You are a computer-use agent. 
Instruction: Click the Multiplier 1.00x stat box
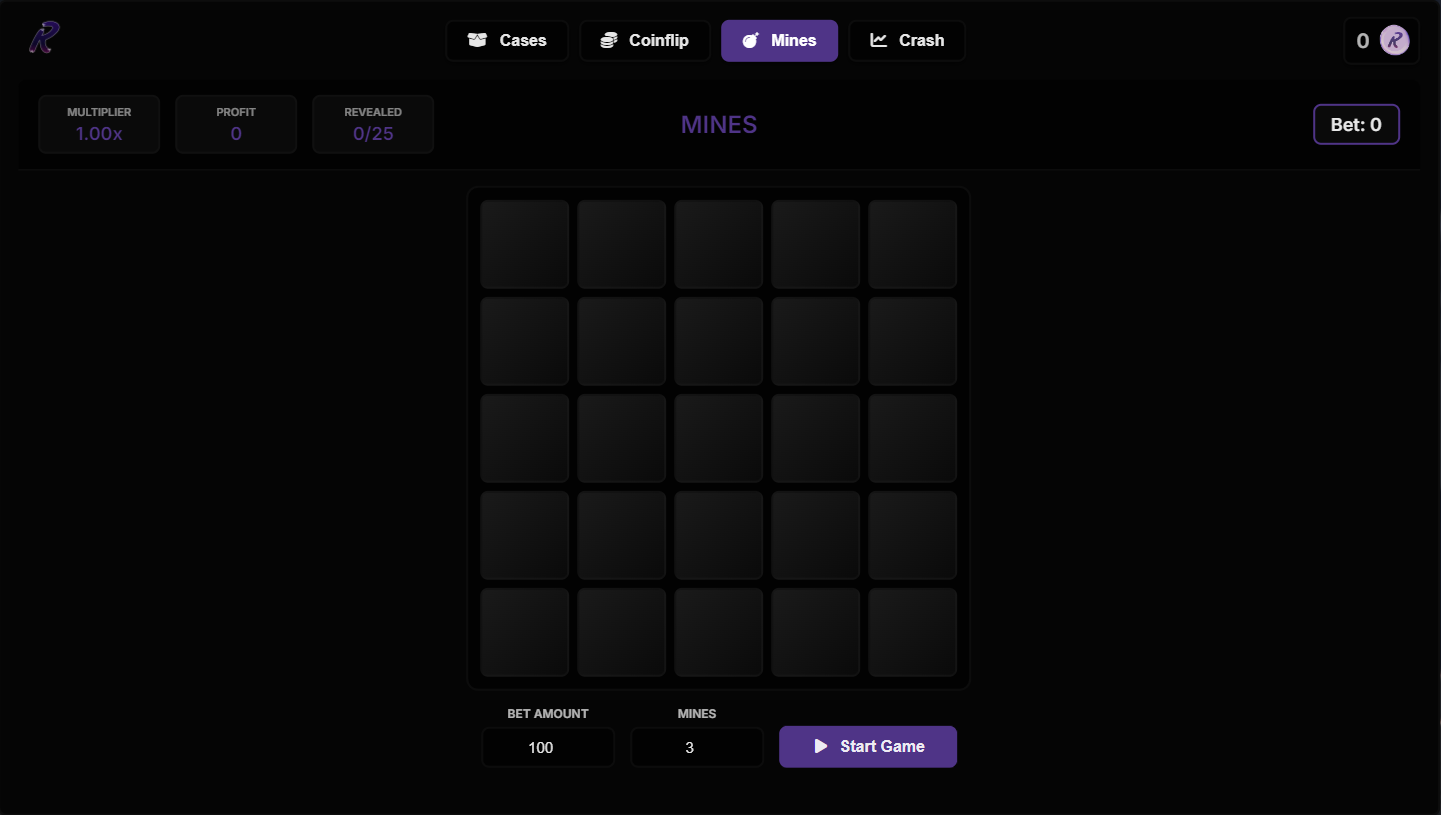[x=99, y=125]
